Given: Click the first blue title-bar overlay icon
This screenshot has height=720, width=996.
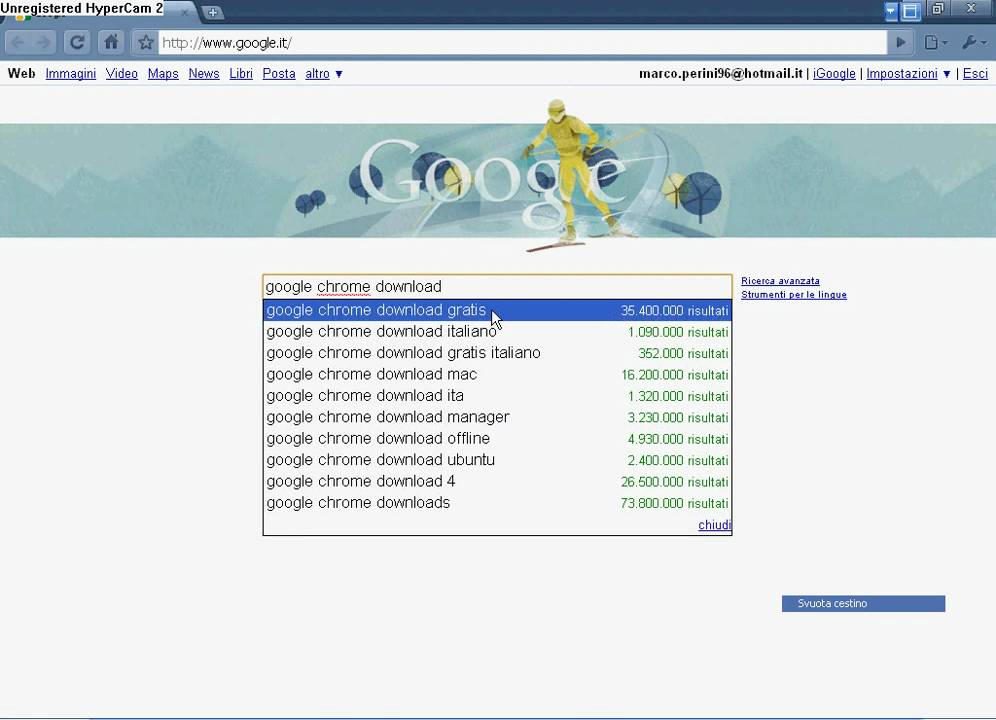Looking at the screenshot, I should pyautogui.click(x=891, y=11).
